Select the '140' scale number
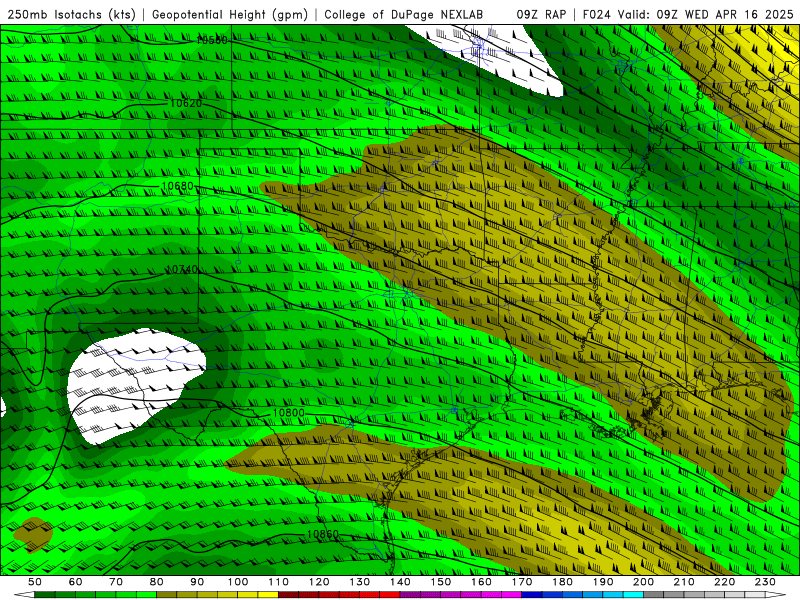Image resolution: width=800 pixels, height=600 pixels. tap(400, 582)
